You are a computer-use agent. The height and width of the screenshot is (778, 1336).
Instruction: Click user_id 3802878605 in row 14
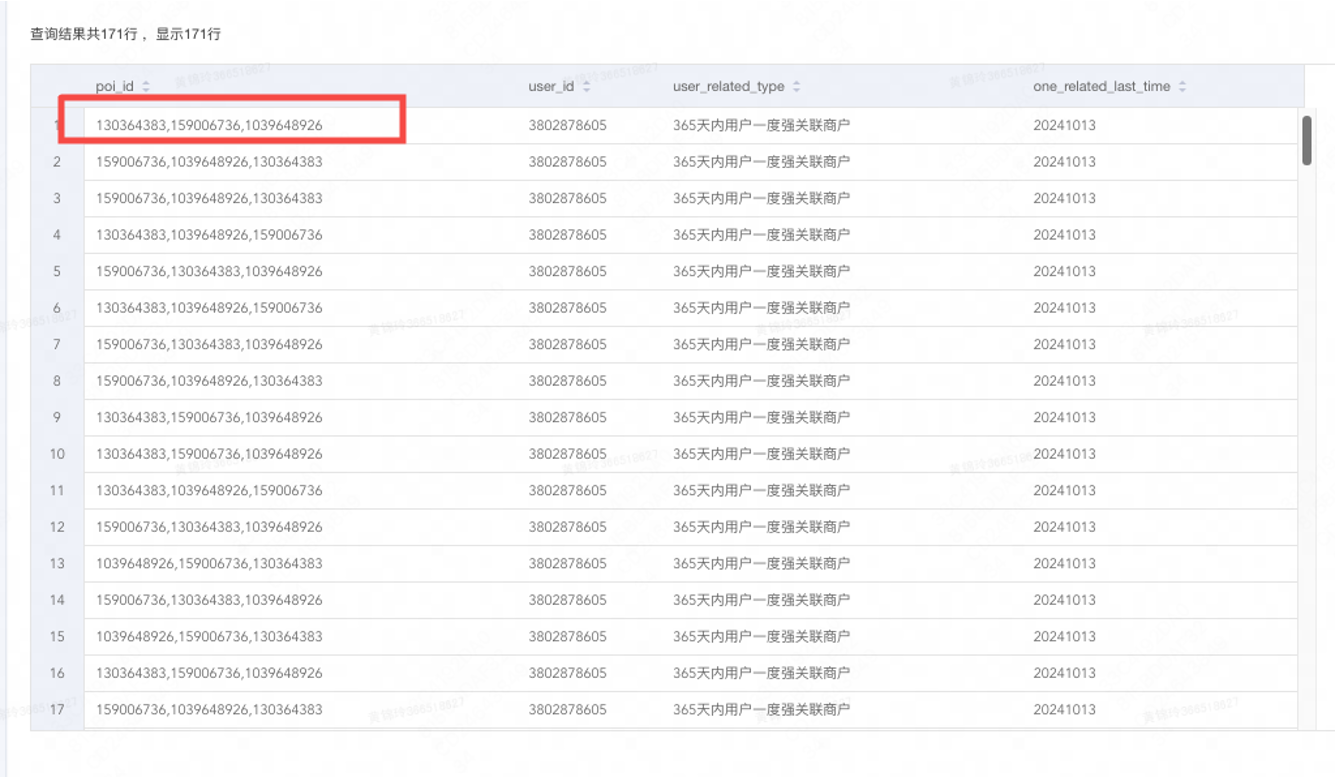(x=567, y=600)
